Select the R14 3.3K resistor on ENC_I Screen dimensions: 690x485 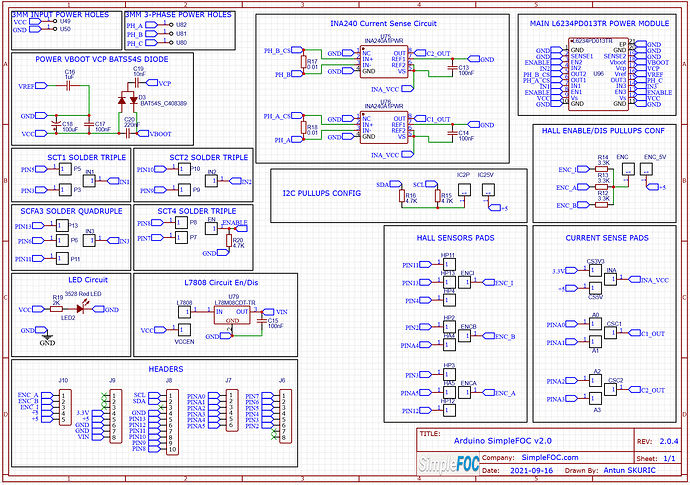point(602,169)
